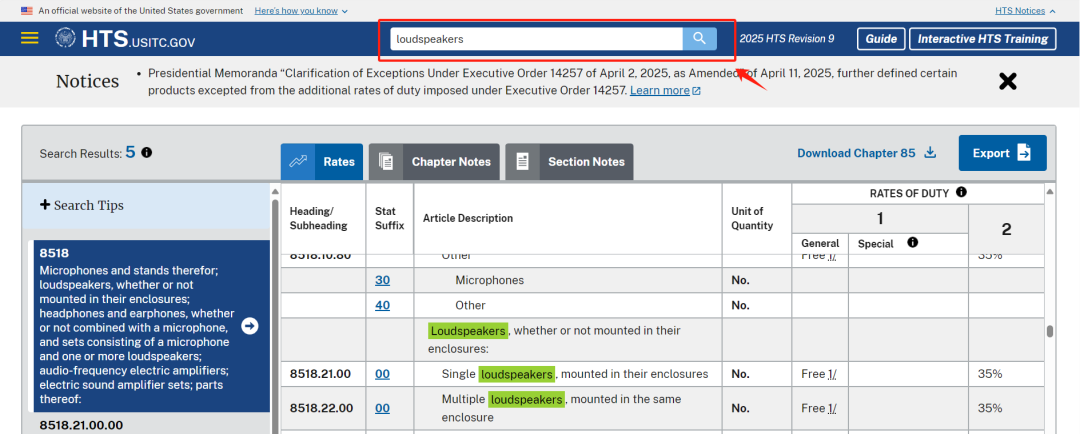Open the Section Notes tab
Image resolution: width=1080 pixels, height=434 pixels.
569,162
